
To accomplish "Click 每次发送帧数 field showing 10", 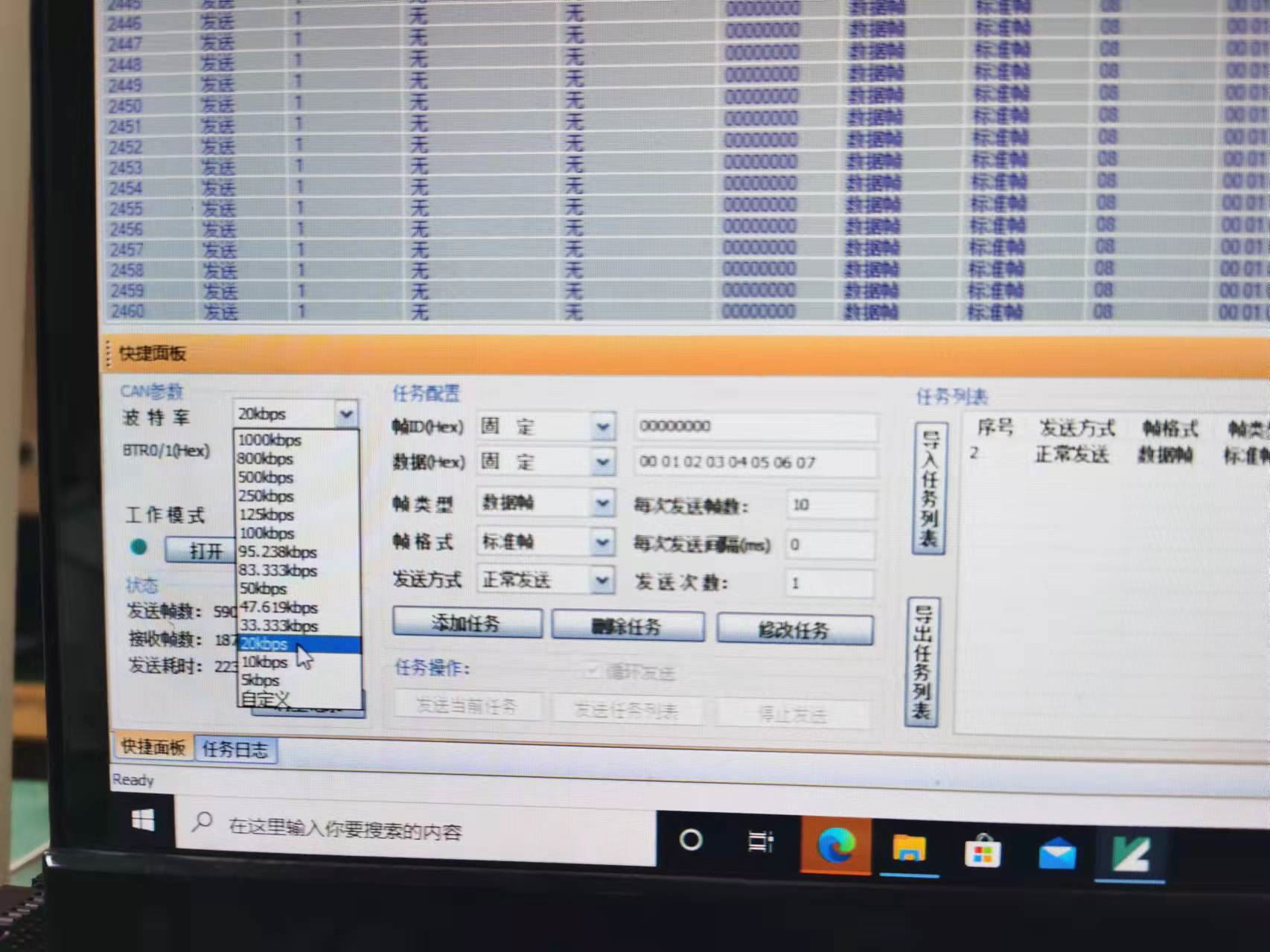I will click(831, 505).
